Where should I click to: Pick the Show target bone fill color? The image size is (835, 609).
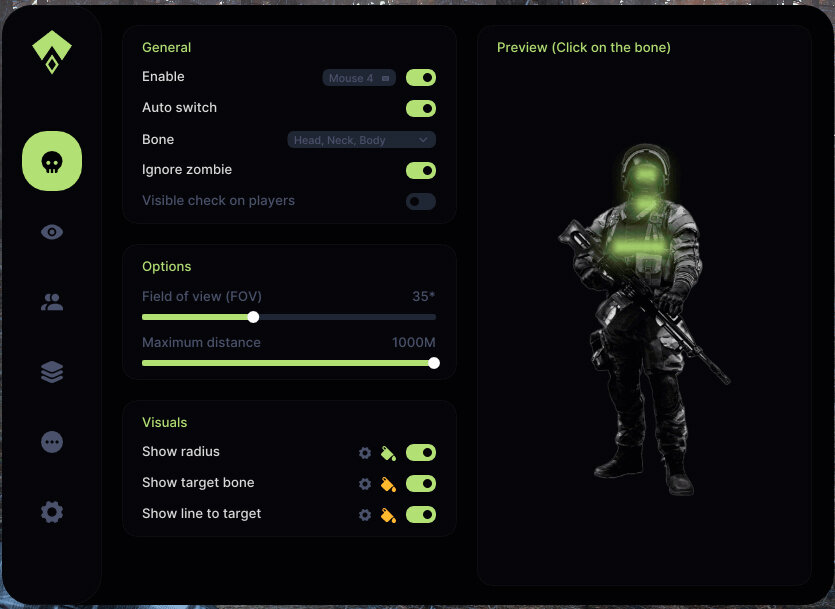(389, 484)
